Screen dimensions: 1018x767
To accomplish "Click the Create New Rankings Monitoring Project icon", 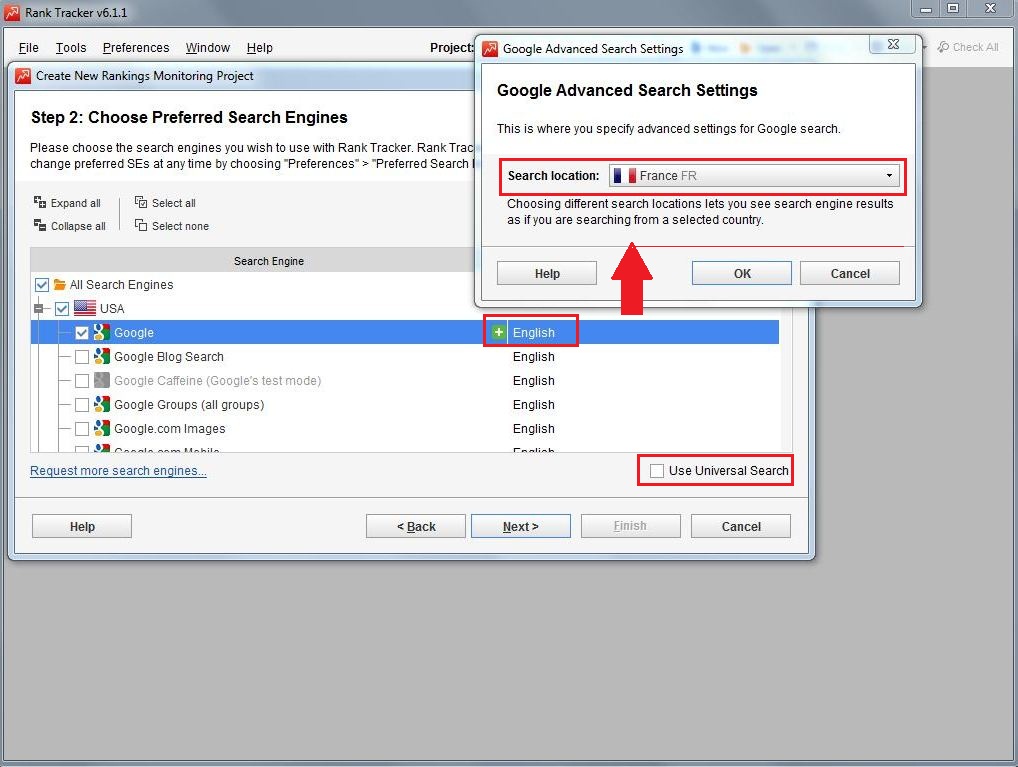I will tap(23, 76).
